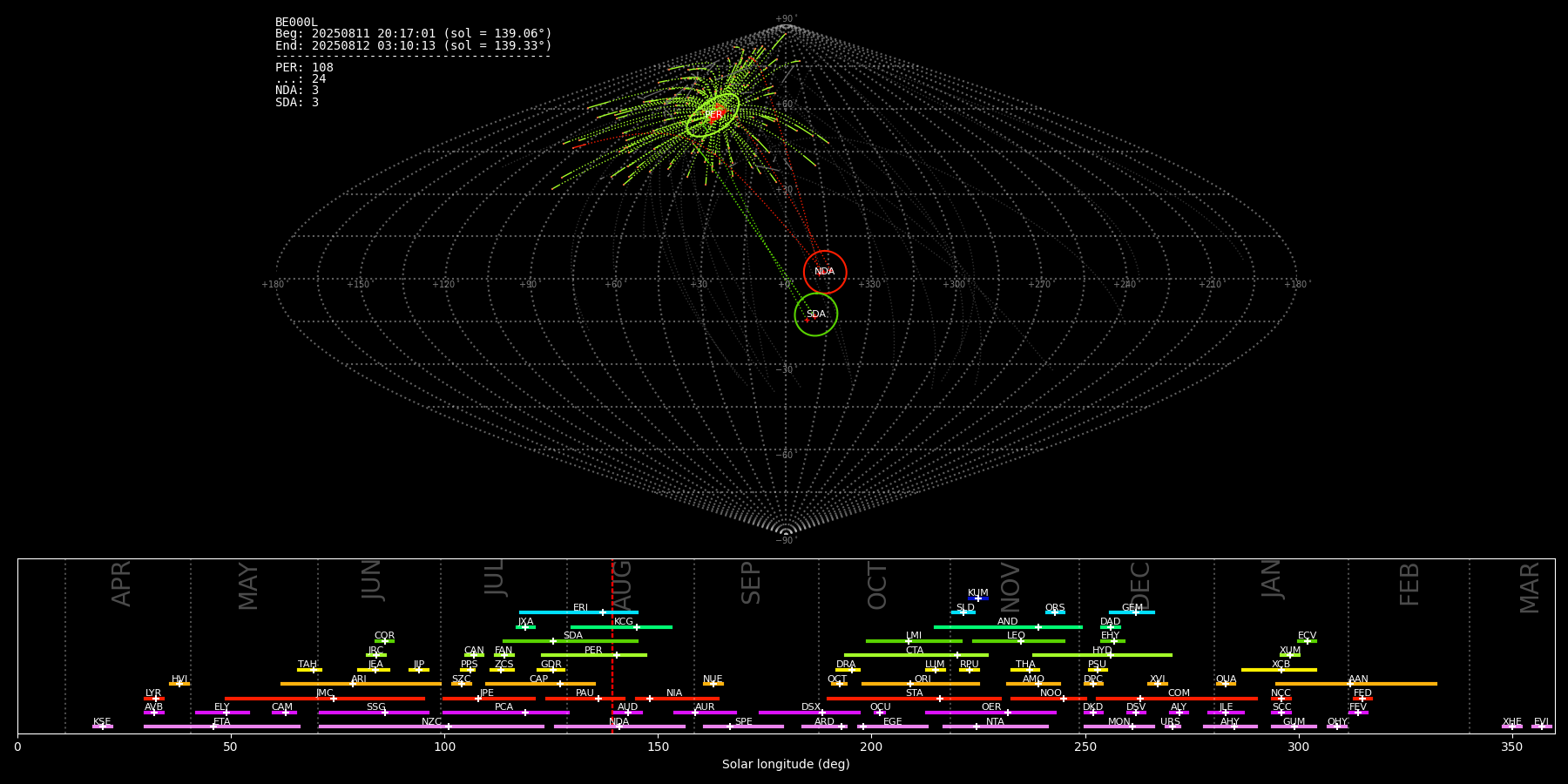Click the orange ARI shower bar

(361, 684)
